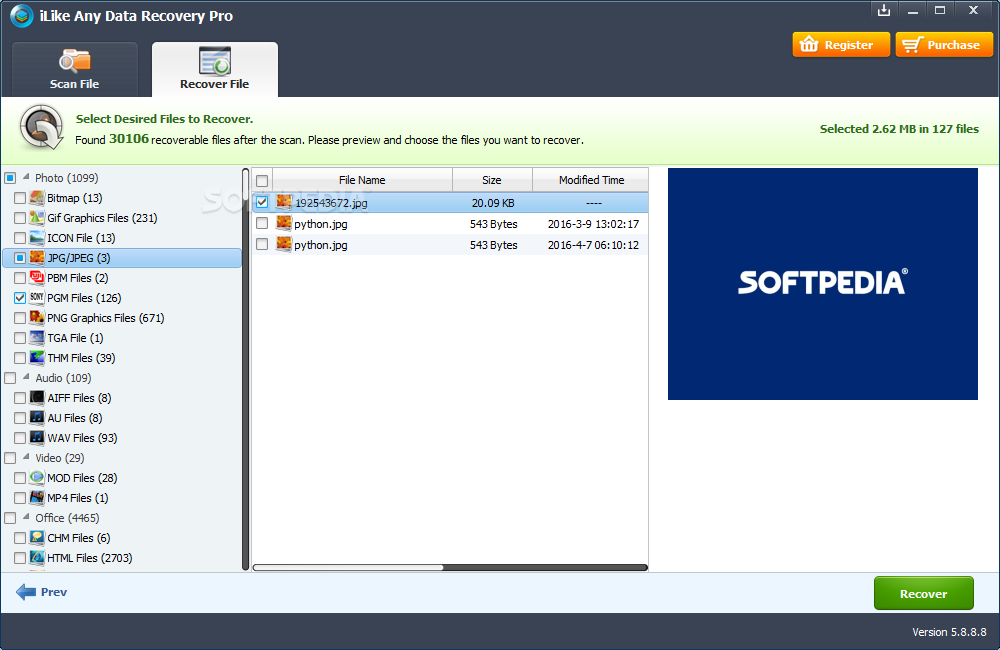Click the file list horizontal scrollbar
Viewport: 1000px width, 650px height.
(450, 567)
